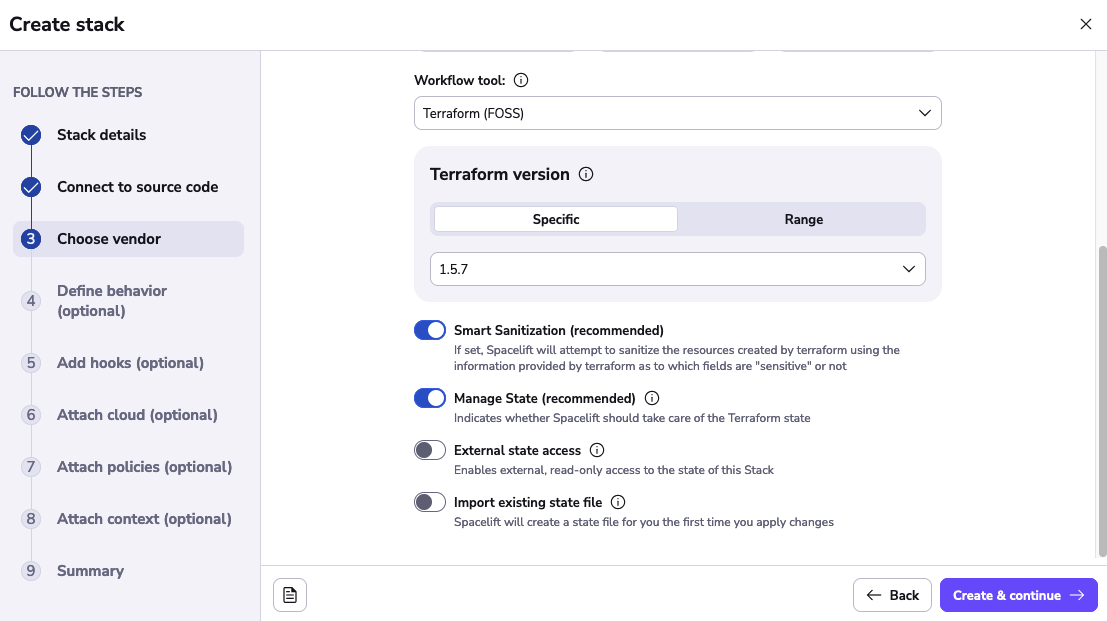Click info icon next to Import existing state file
The image size is (1107, 621).
point(618,503)
